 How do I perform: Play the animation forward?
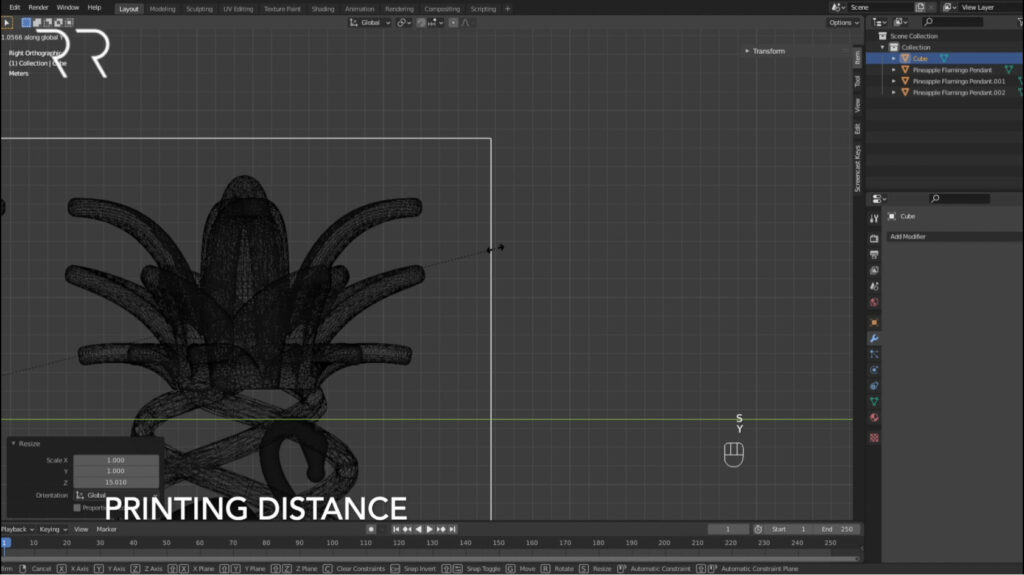(430, 529)
